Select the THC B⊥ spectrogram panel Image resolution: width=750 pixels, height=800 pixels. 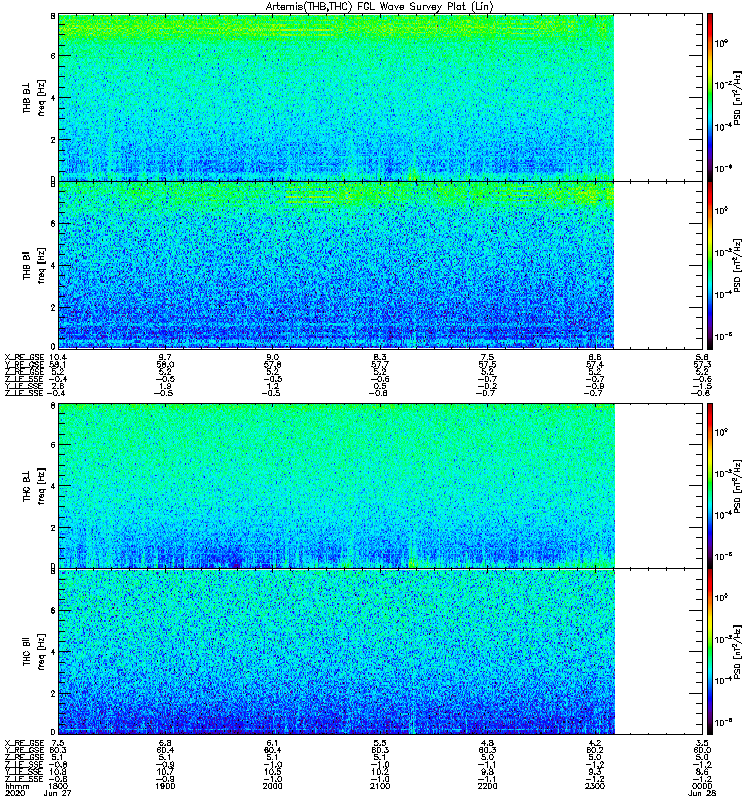tap(381, 485)
